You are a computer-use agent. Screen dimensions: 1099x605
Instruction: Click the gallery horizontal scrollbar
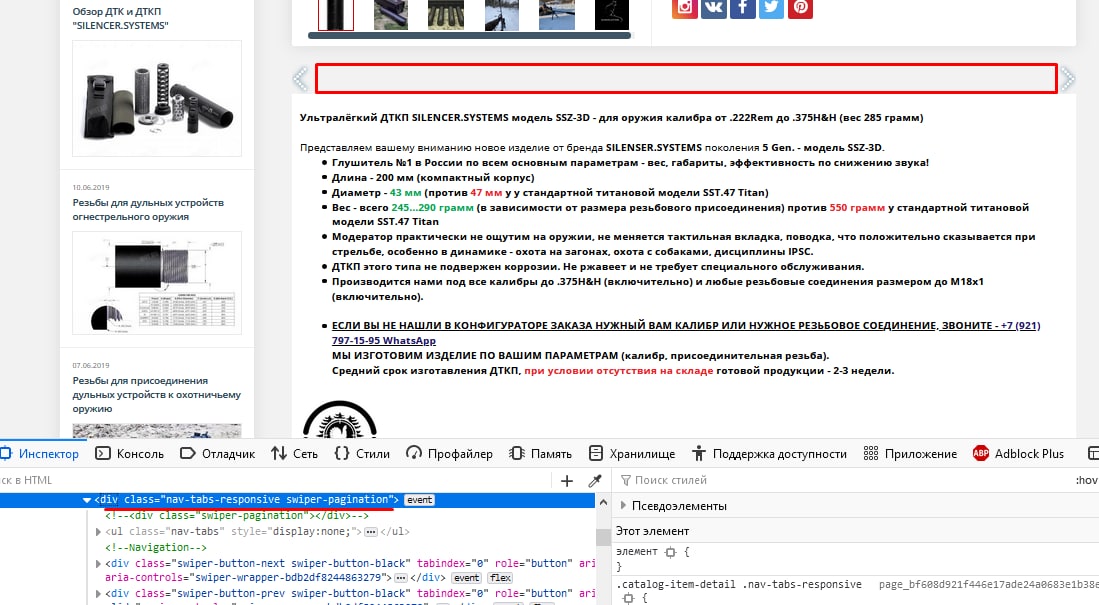tap(470, 36)
